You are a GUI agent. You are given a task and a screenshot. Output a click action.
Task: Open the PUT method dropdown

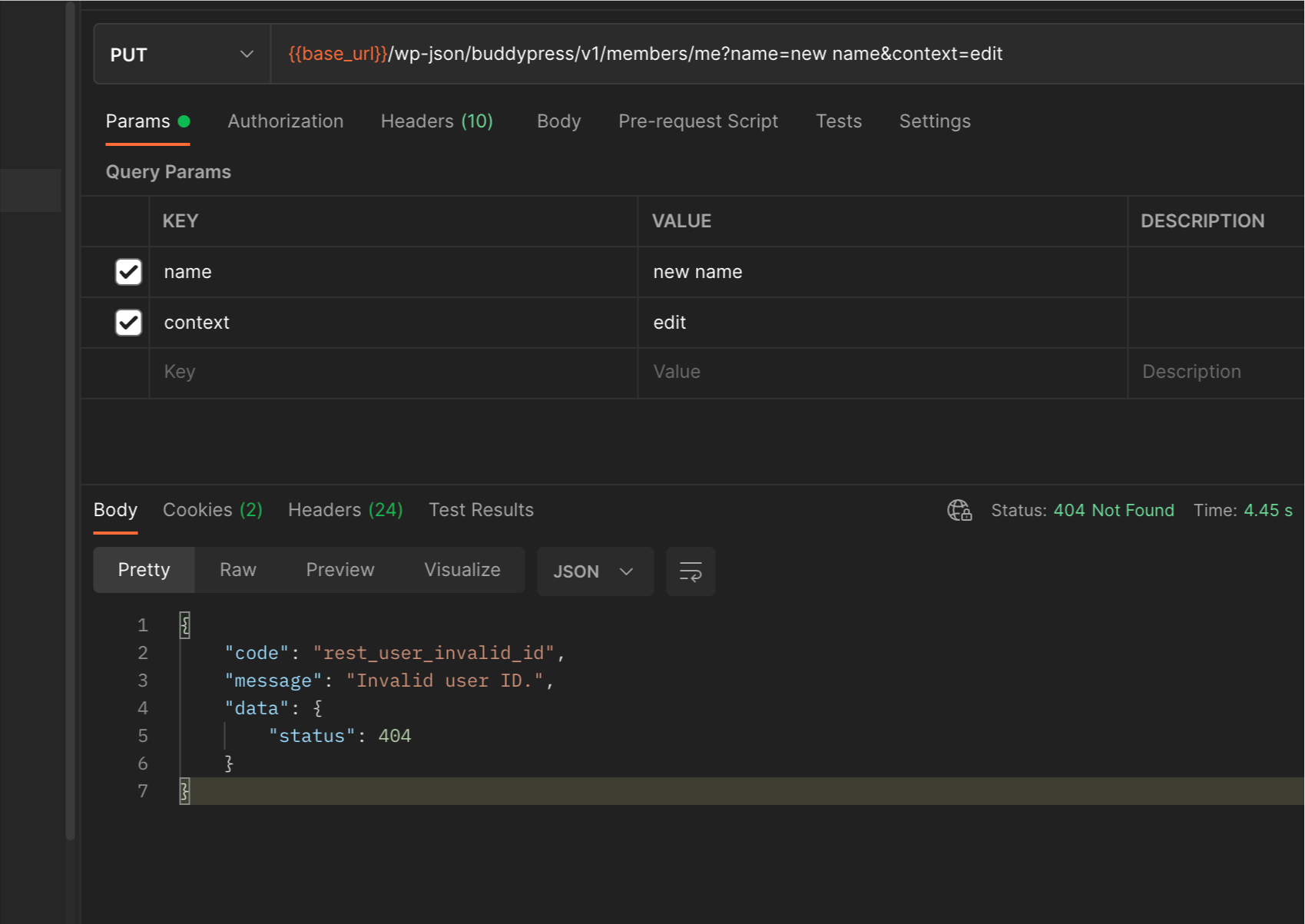point(182,55)
